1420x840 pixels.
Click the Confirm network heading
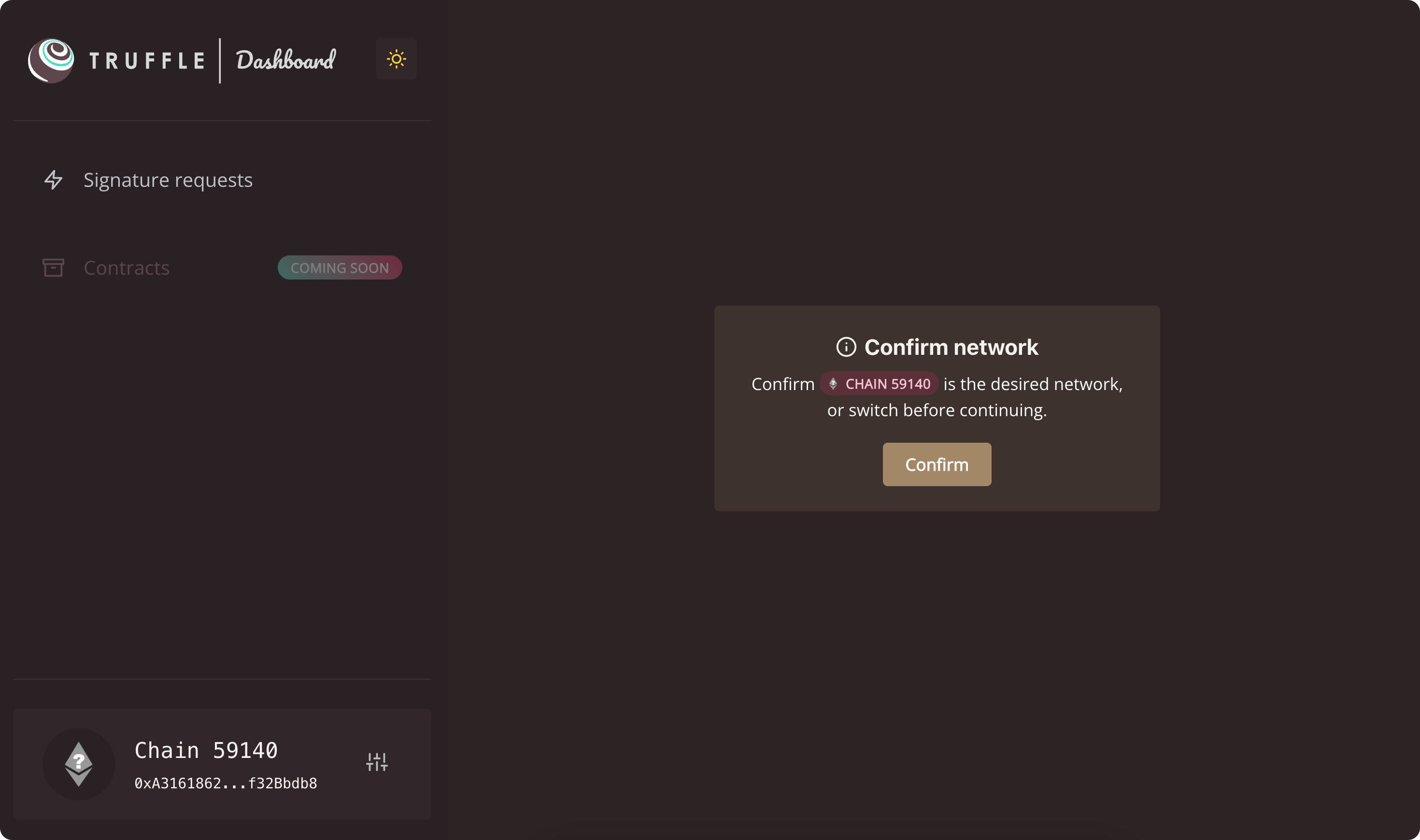point(951,347)
